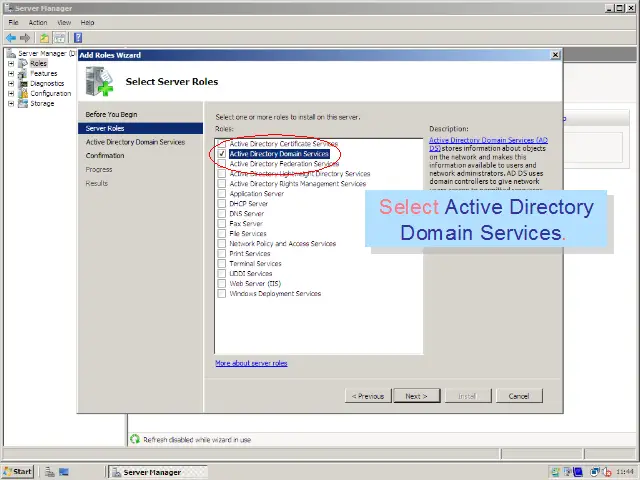Check Active Directory Rights Management Services

(222, 184)
